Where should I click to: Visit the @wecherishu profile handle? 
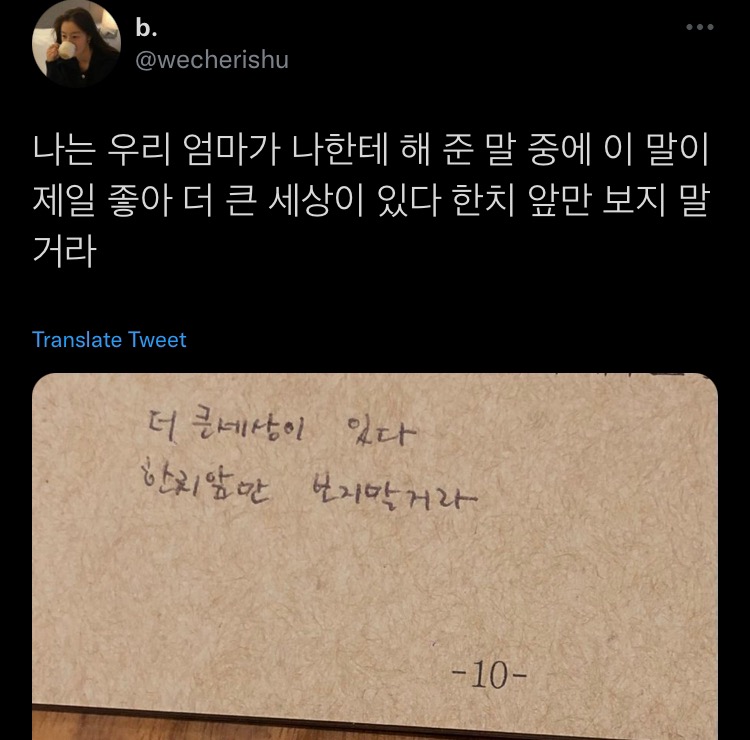[x=212, y=60]
